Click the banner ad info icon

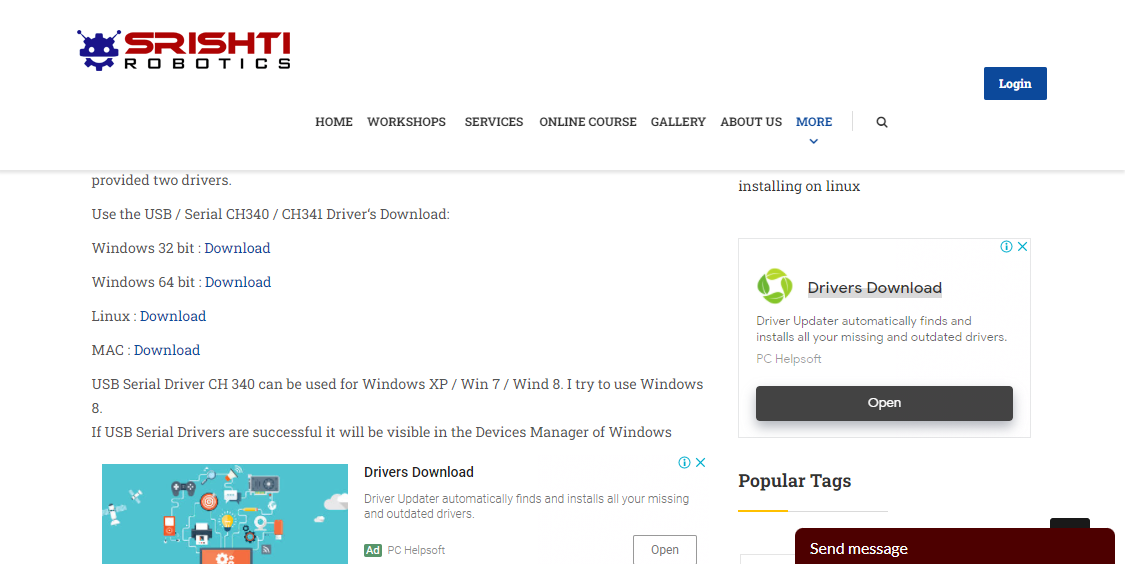tap(685, 463)
